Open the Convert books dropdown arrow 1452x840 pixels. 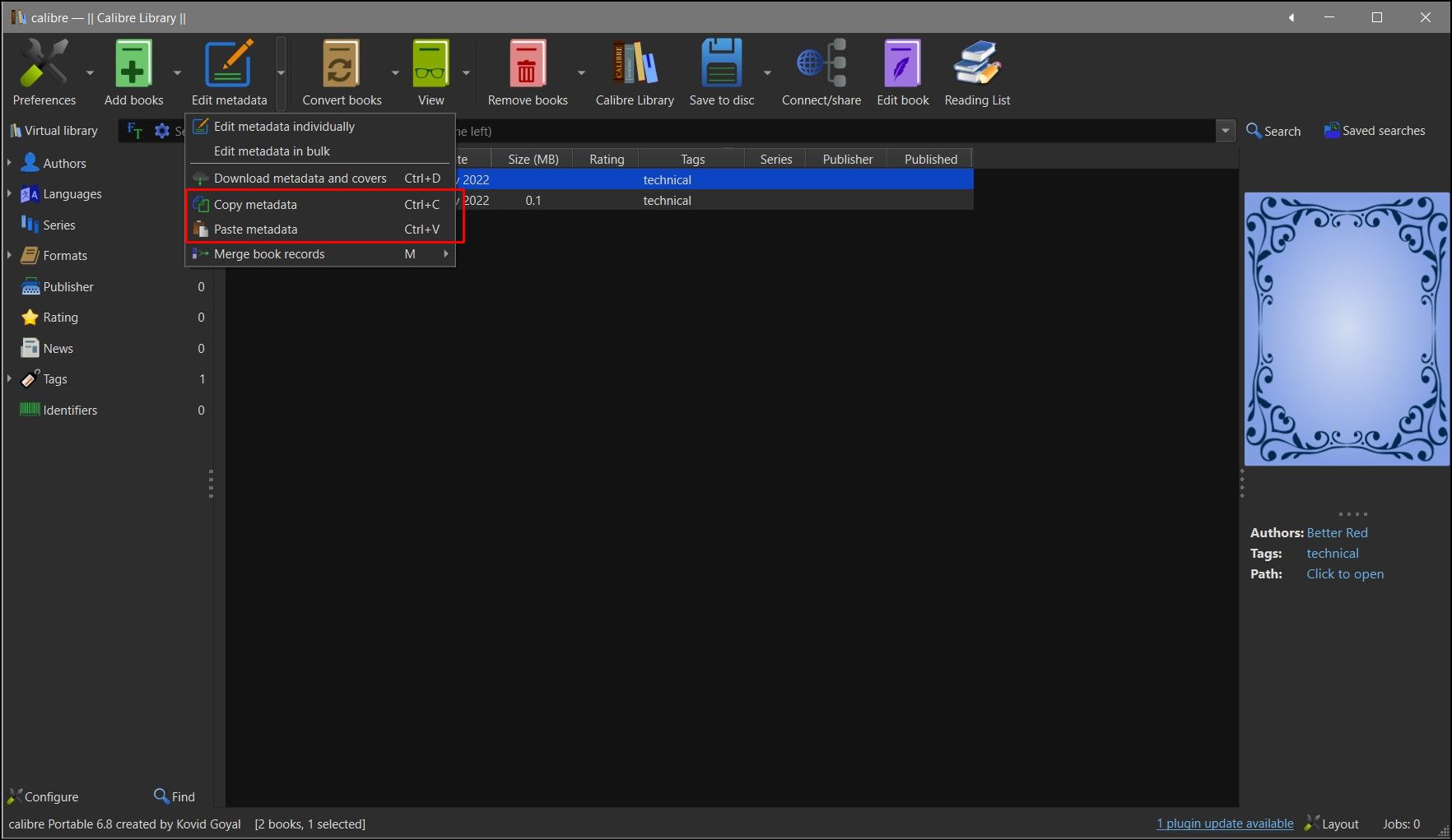pos(395,72)
